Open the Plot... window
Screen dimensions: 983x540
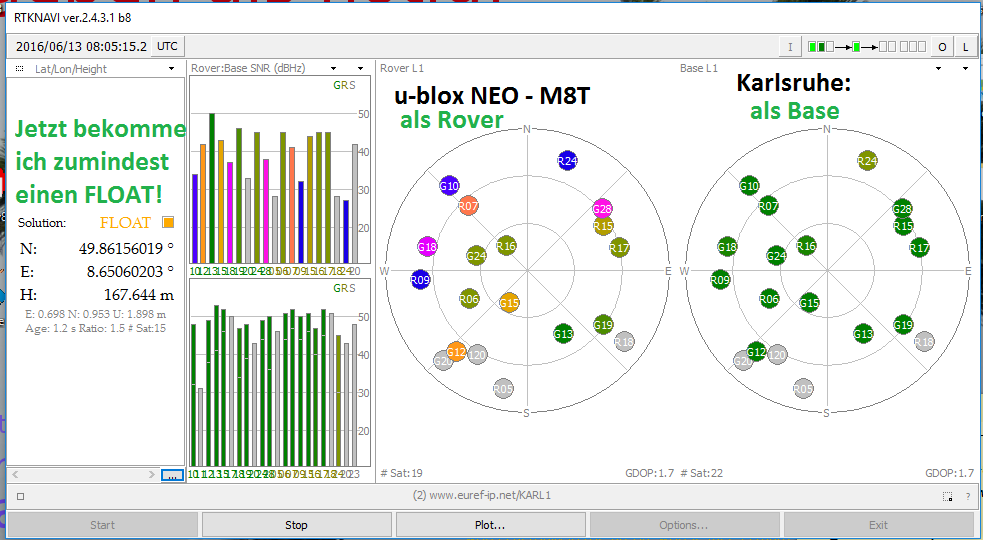tap(490, 524)
